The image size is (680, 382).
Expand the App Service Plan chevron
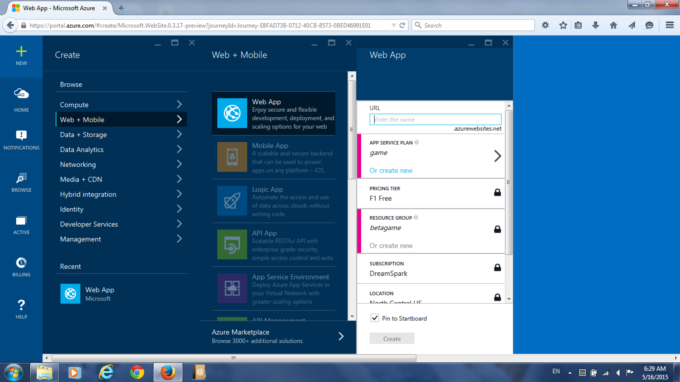(x=497, y=156)
